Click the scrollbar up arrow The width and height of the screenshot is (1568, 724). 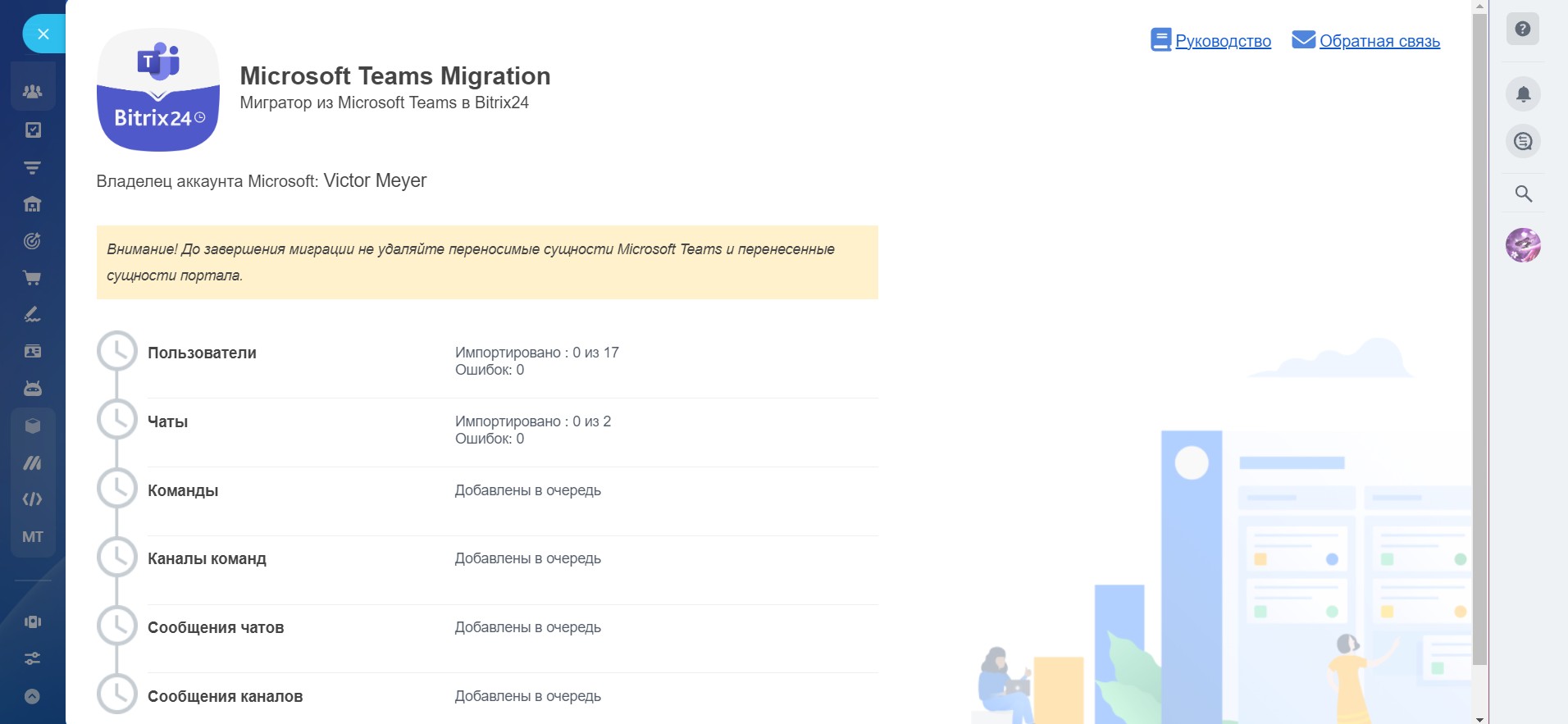pos(1479,7)
